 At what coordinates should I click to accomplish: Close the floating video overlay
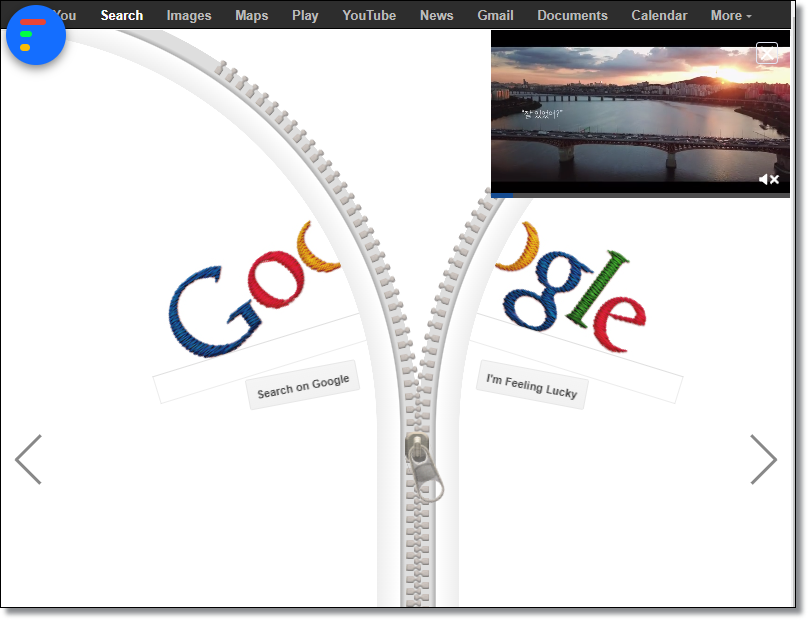pyautogui.click(x=767, y=53)
